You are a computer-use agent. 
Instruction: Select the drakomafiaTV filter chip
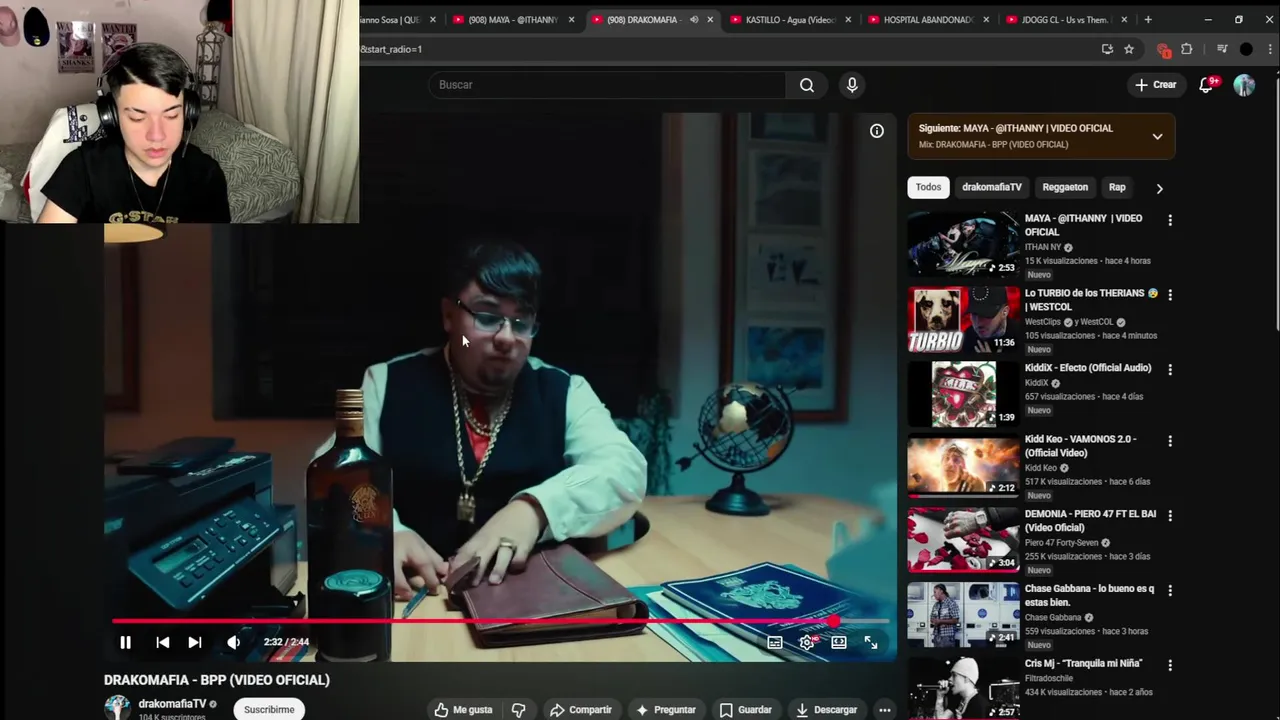(x=992, y=187)
